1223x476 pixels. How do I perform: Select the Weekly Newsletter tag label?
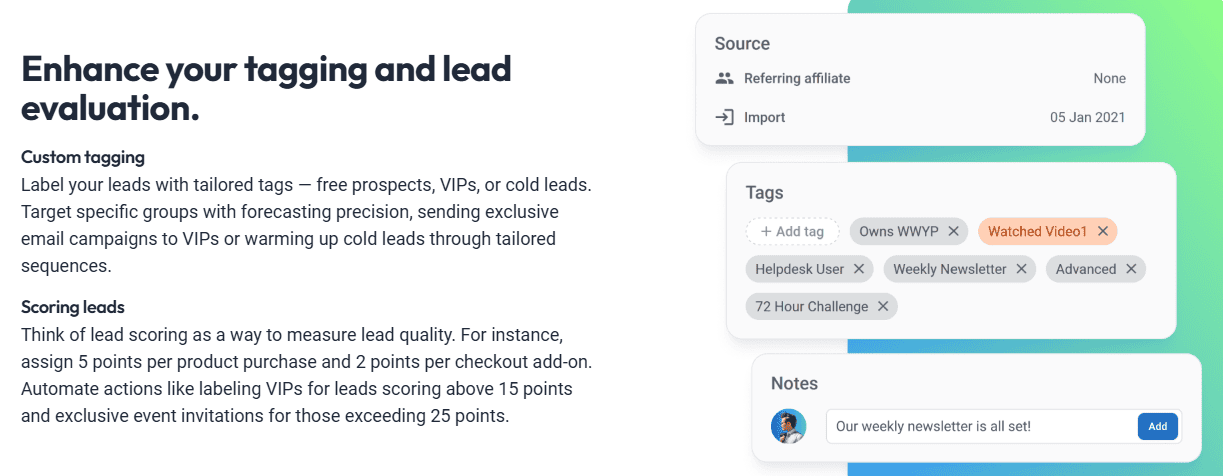(950, 269)
